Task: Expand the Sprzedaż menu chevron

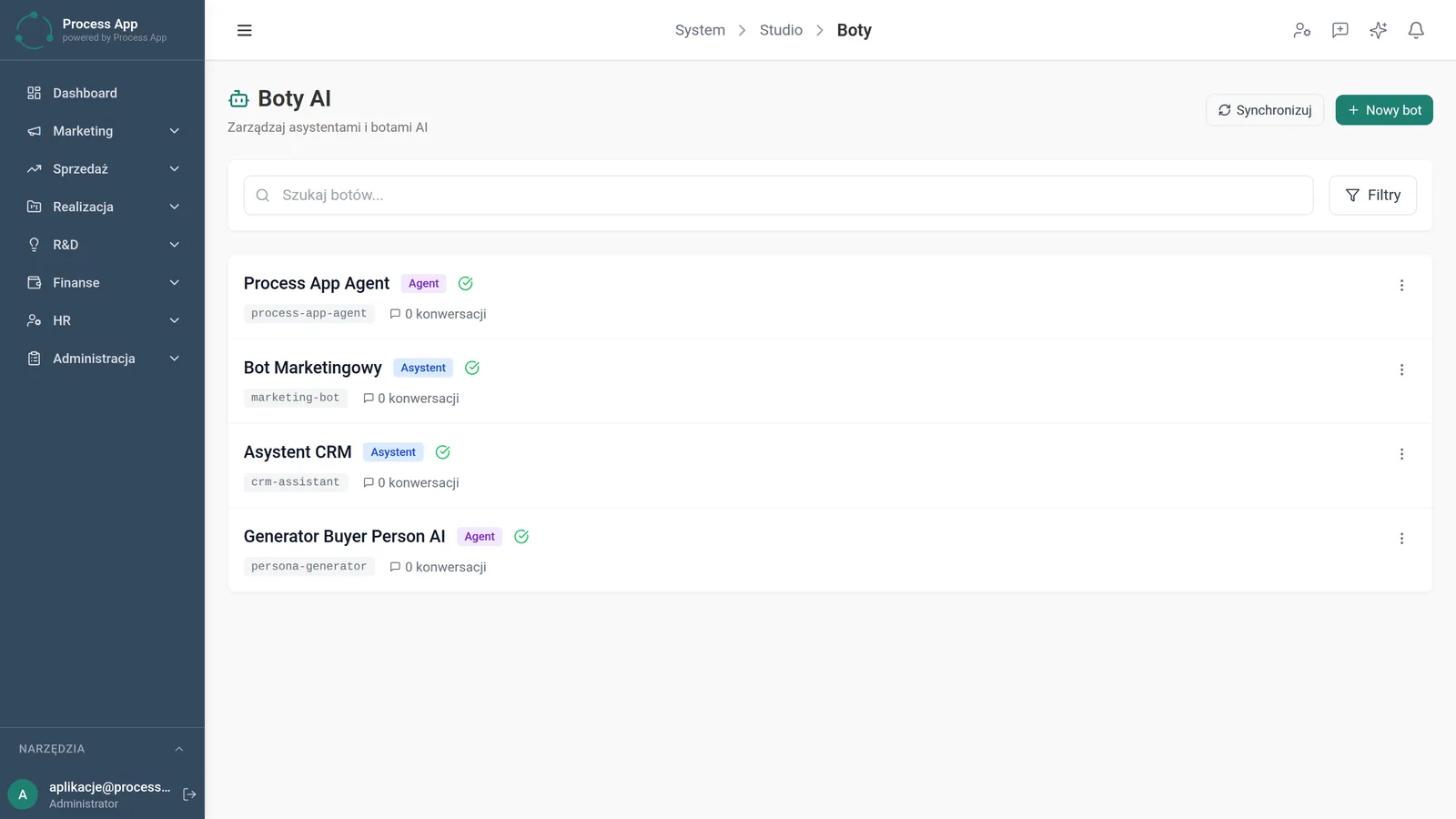Action: [174, 169]
